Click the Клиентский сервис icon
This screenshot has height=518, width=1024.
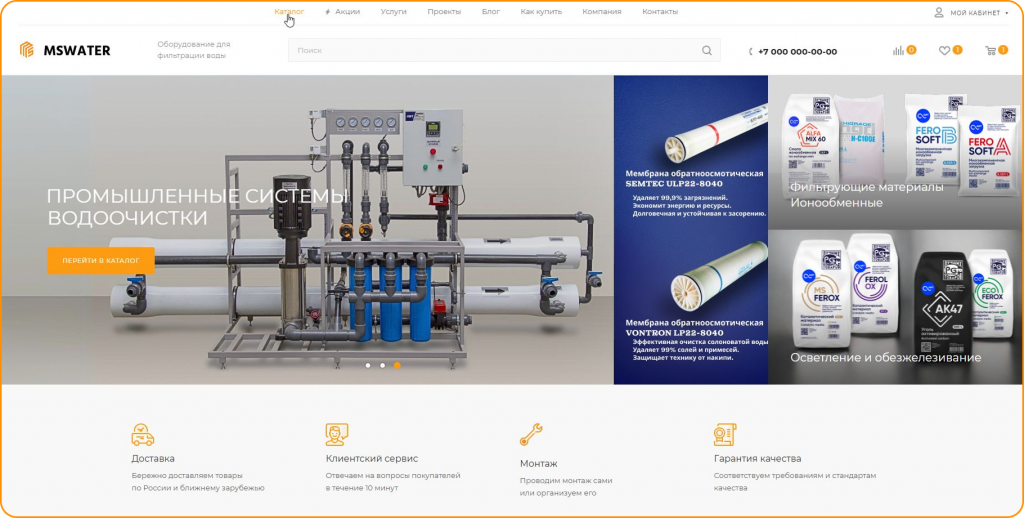tap(337, 435)
